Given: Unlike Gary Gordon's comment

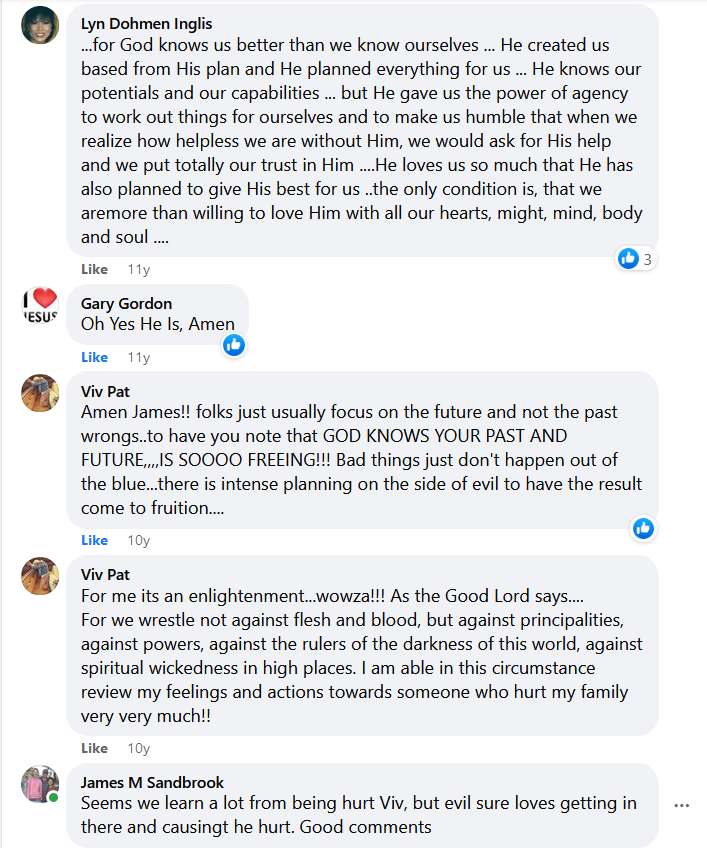Looking at the screenshot, I should tap(94, 357).
